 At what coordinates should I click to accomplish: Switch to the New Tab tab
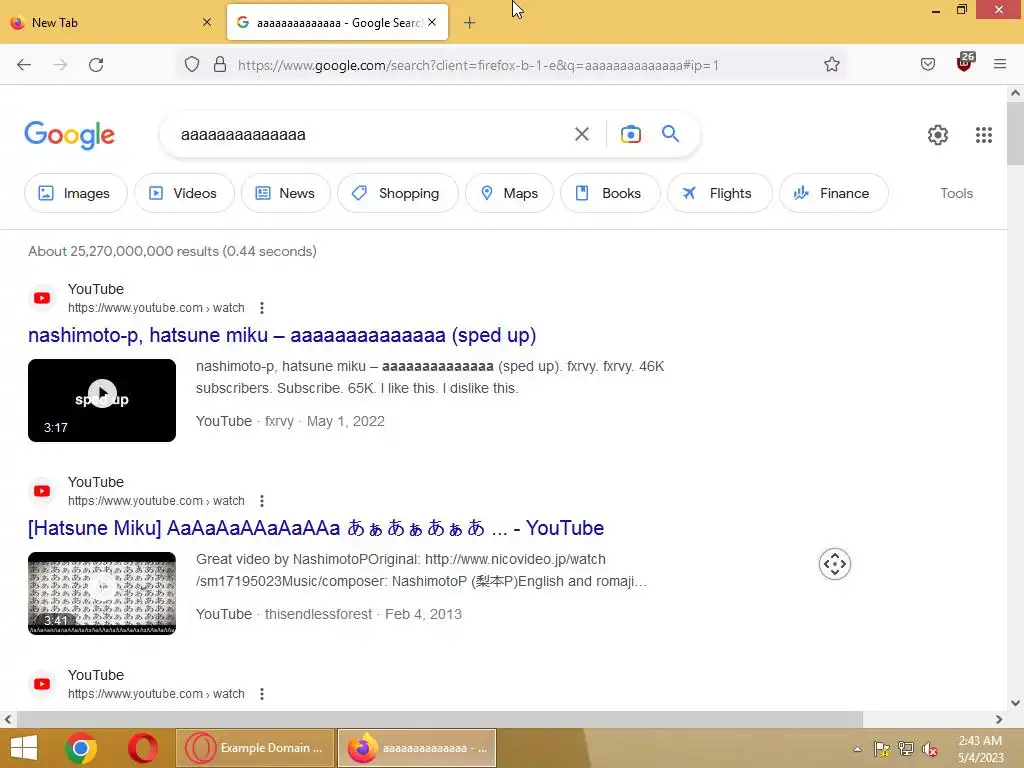point(111,22)
